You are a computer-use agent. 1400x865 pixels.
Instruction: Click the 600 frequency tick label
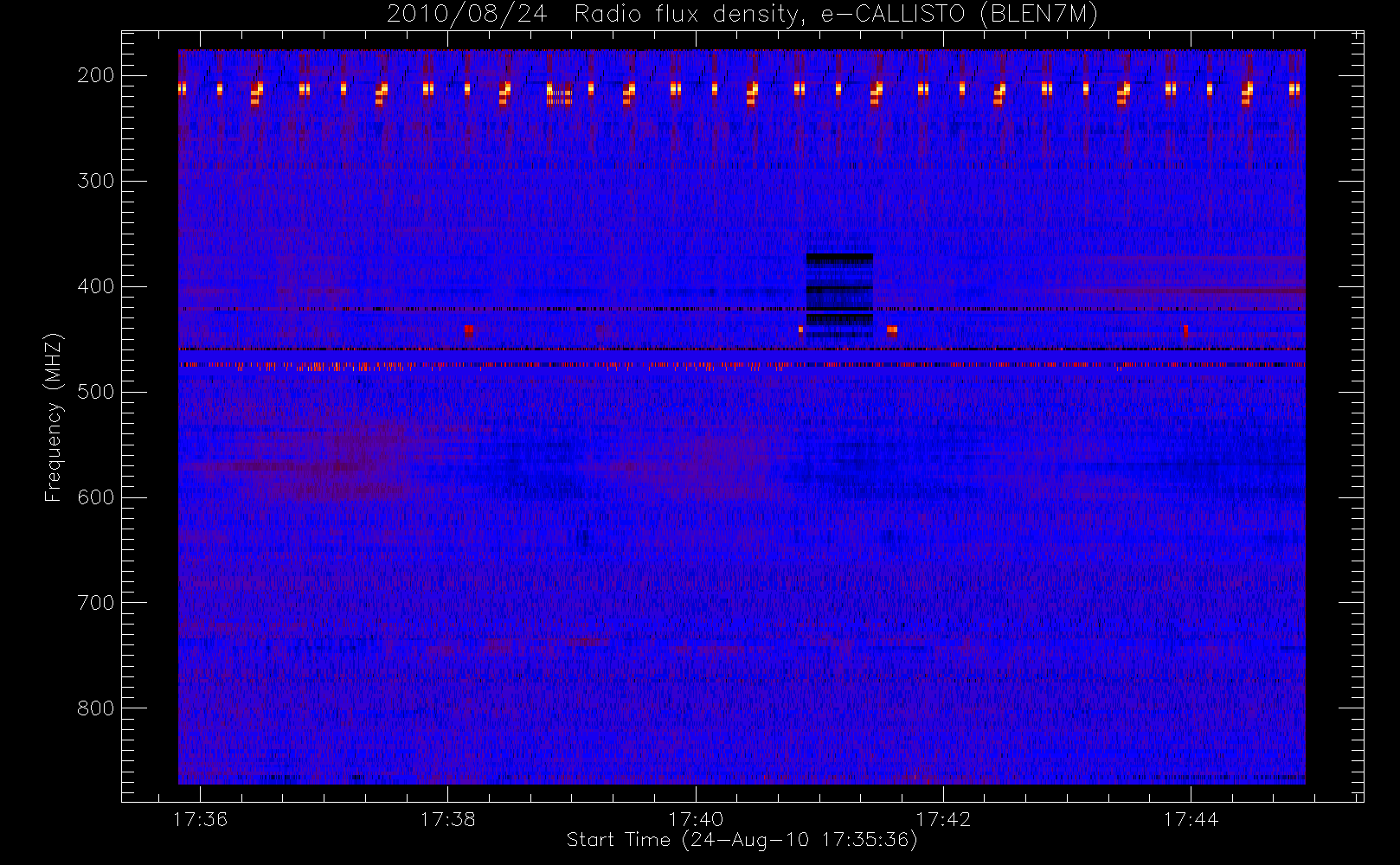(95, 497)
